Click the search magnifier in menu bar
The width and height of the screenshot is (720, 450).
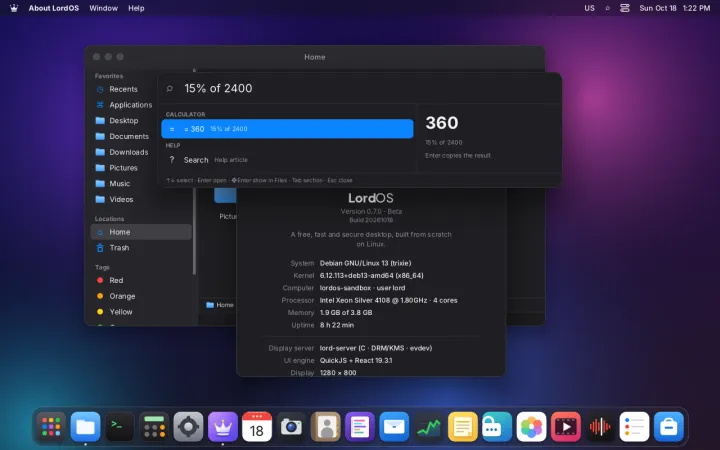coord(608,8)
